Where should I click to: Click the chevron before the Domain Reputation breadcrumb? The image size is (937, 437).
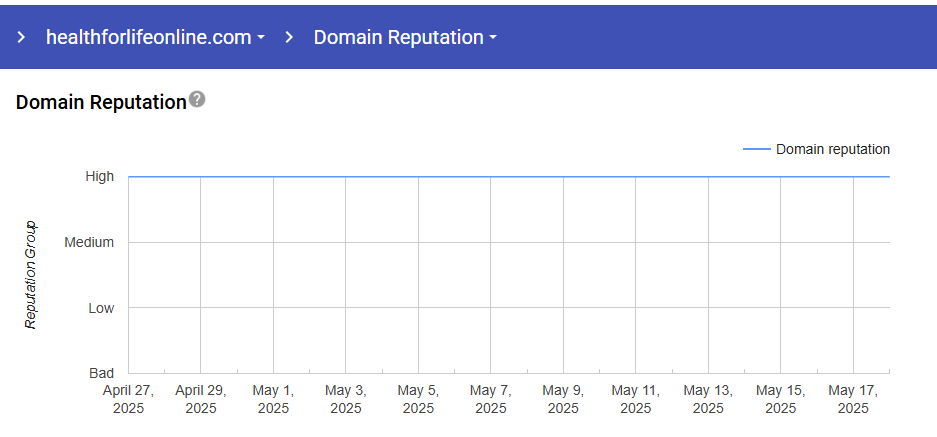(289, 38)
